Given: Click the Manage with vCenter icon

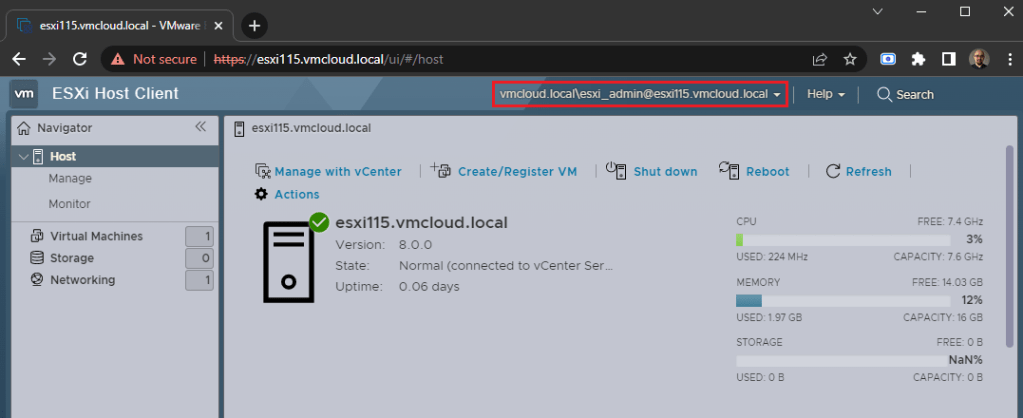Looking at the screenshot, I should tap(263, 171).
